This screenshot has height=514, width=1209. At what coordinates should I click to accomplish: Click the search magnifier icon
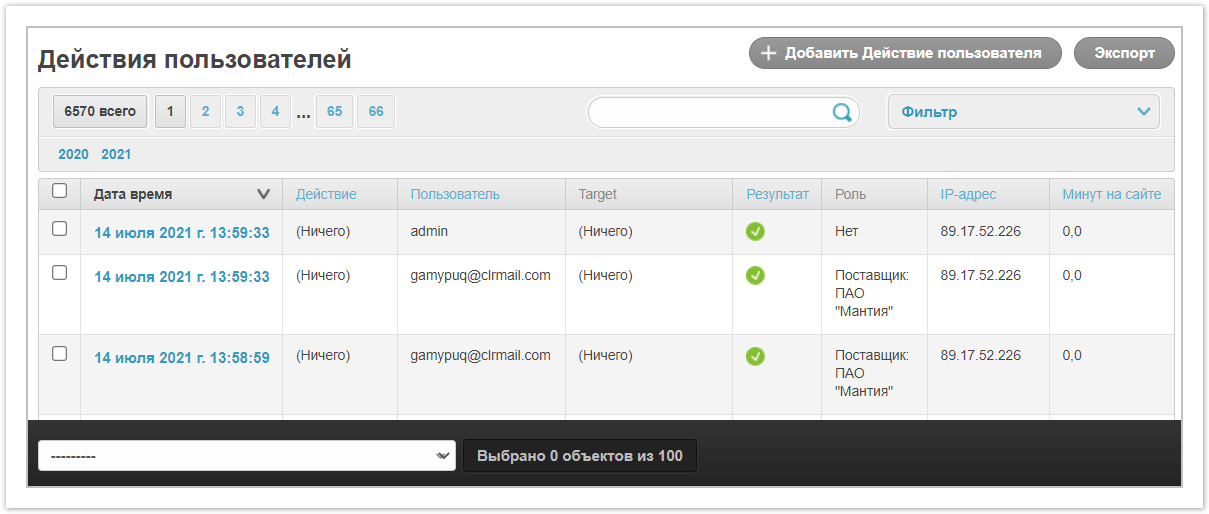842,113
